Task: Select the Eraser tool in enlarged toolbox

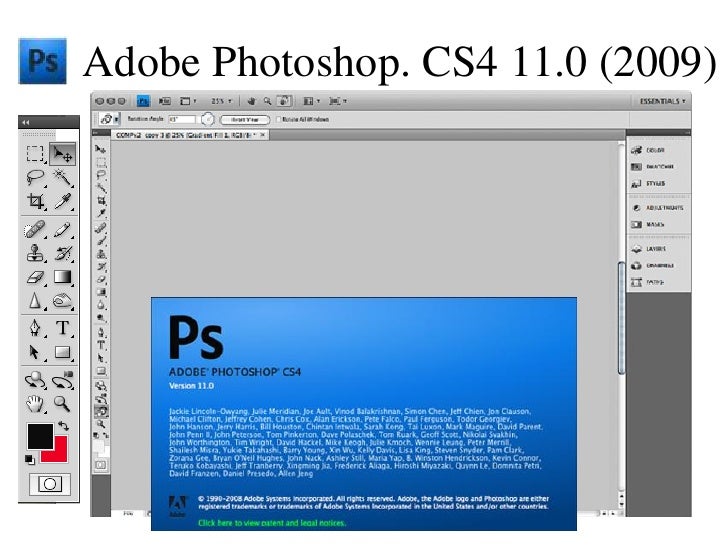Action: [x=35, y=277]
